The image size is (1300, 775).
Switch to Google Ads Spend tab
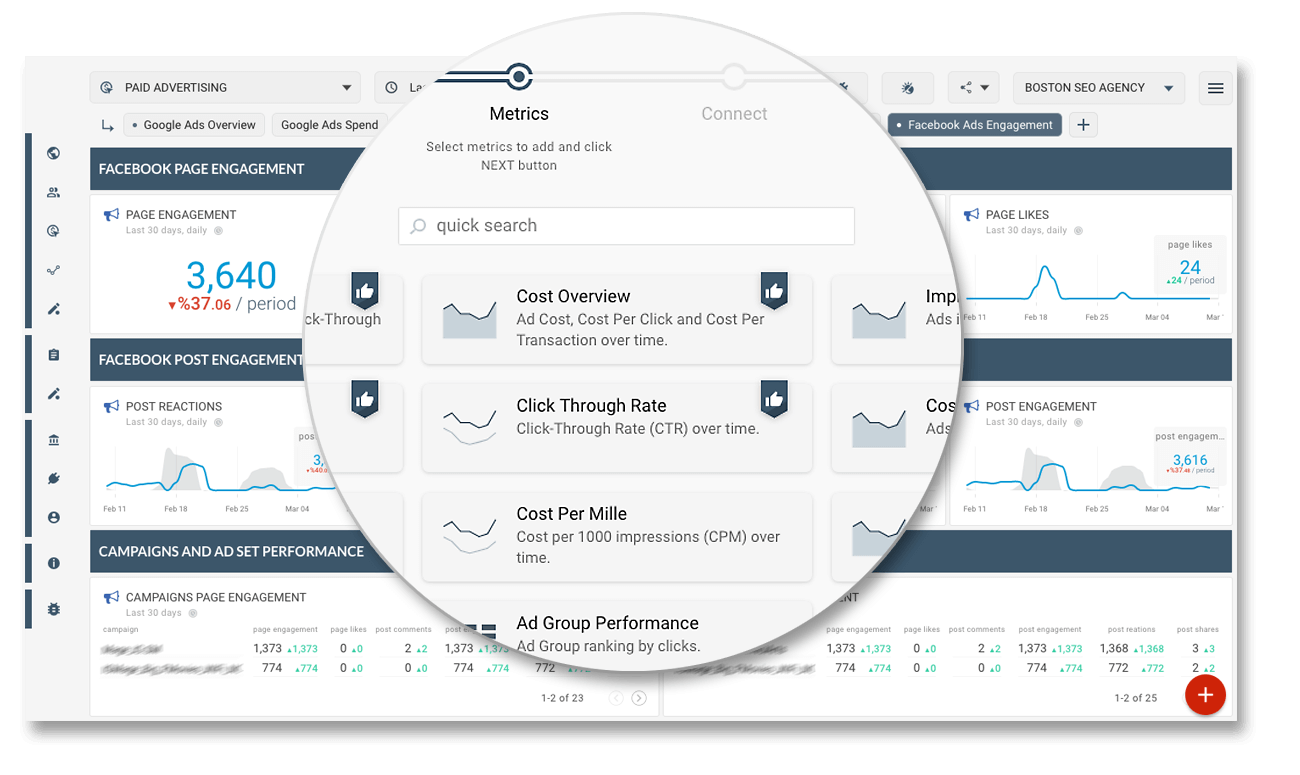[x=330, y=125]
